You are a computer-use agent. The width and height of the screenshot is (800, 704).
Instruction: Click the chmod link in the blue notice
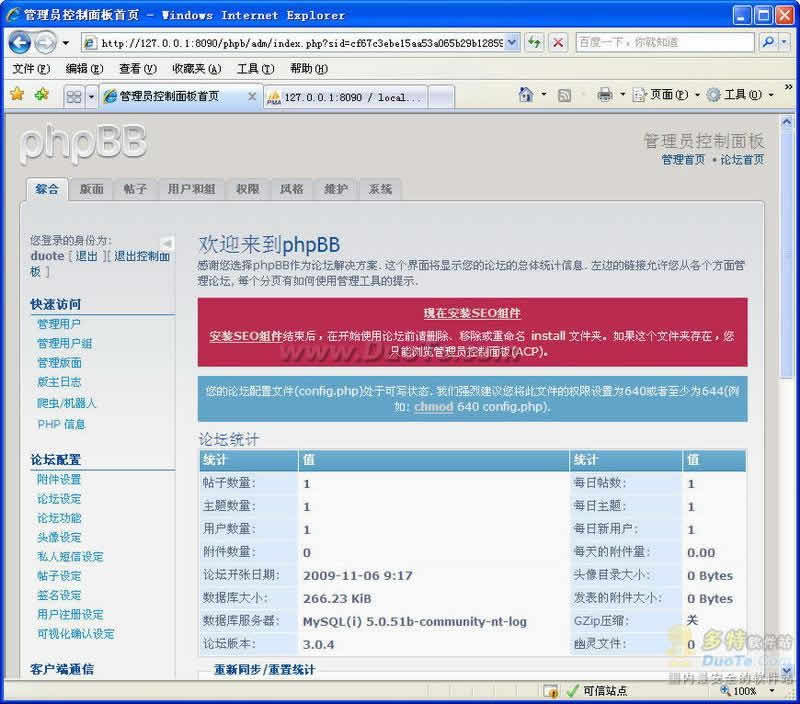[x=434, y=407]
